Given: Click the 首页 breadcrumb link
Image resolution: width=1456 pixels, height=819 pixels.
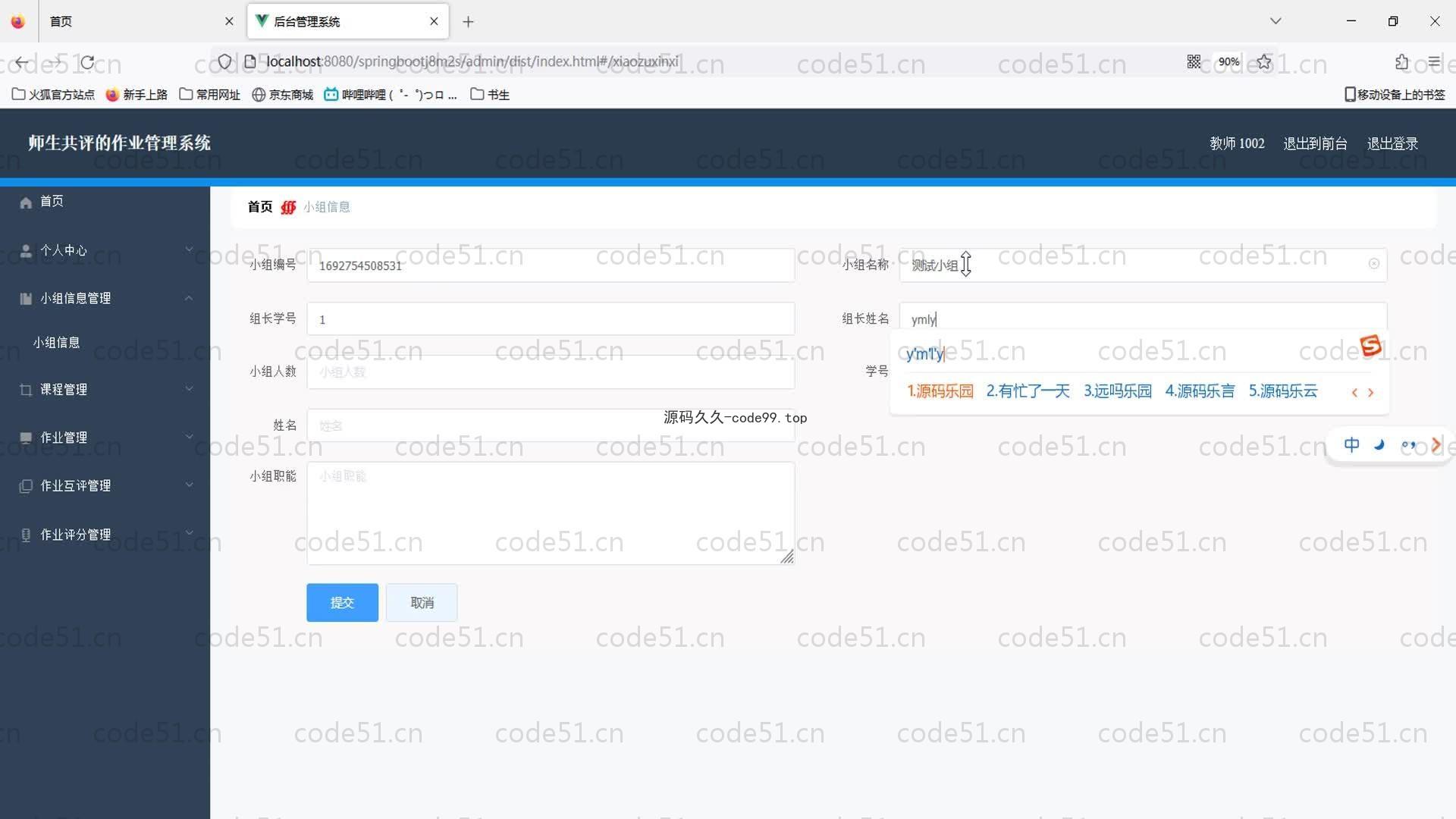Looking at the screenshot, I should click(x=259, y=207).
